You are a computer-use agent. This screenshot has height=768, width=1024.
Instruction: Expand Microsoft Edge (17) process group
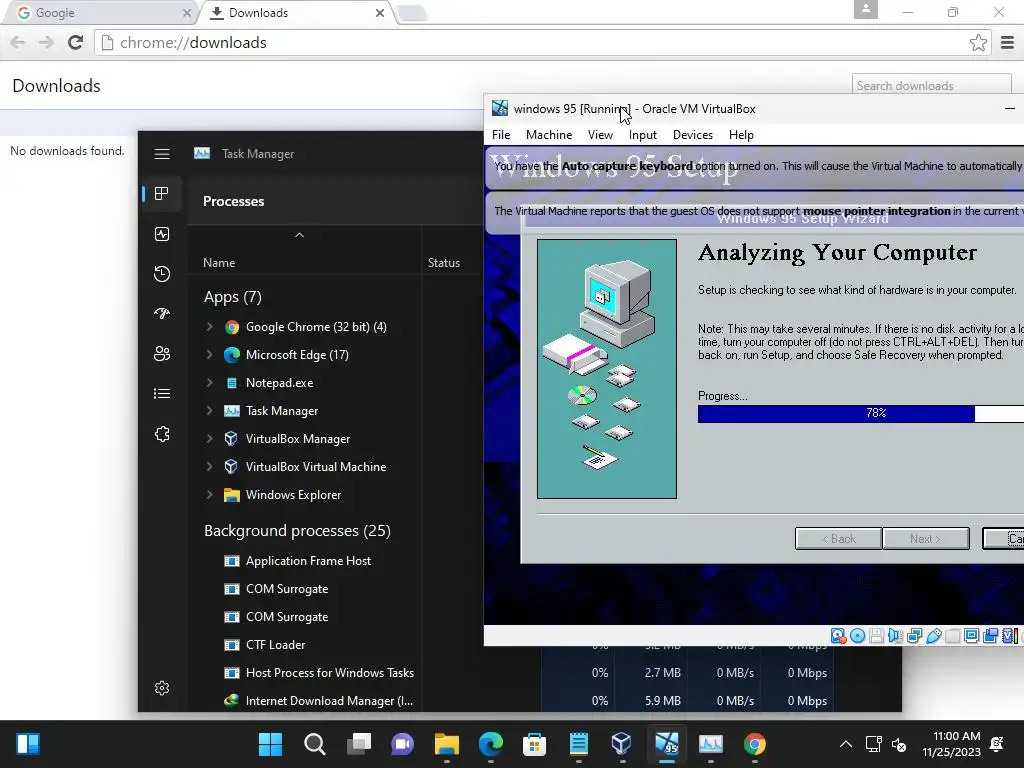pyautogui.click(x=209, y=355)
